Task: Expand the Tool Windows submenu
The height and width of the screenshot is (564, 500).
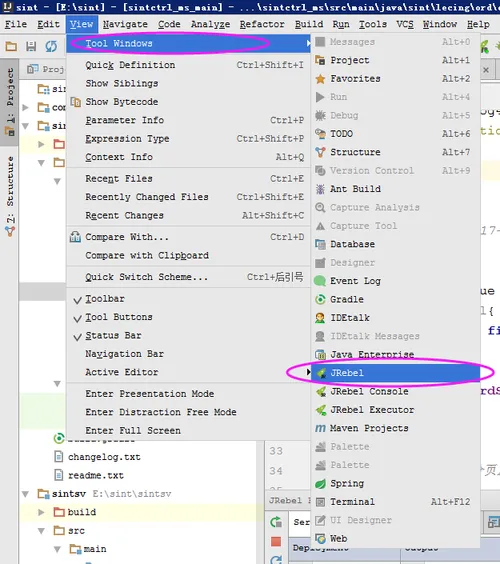Action: (x=188, y=43)
